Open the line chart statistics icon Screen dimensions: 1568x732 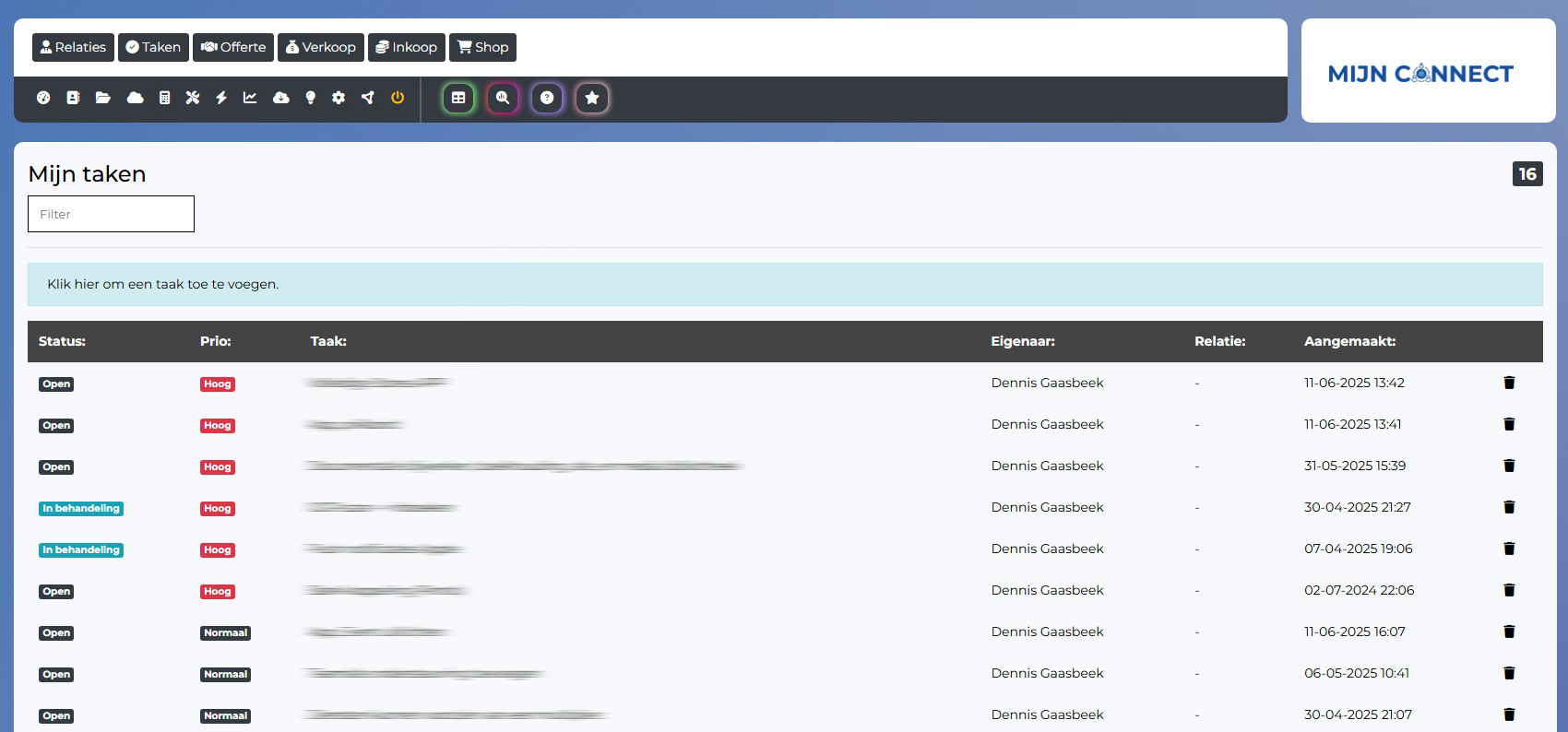coord(250,98)
